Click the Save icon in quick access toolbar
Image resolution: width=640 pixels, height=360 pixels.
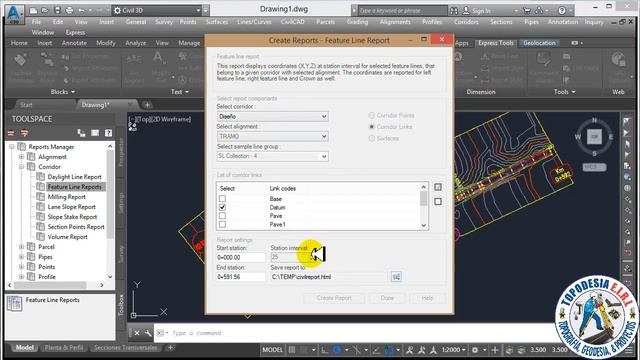point(57,10)
